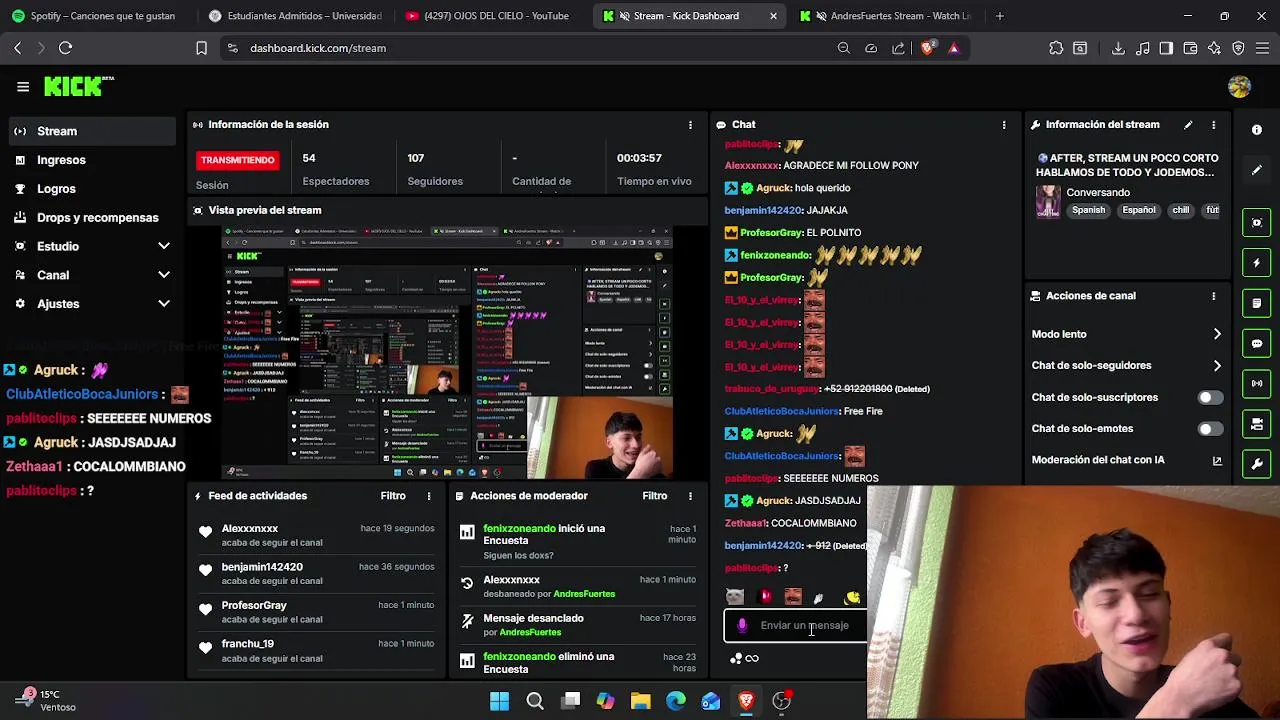Click the Spanish stream tag
Image resolution: width=1280 pixels, height=720 pixels.
pos(1088,211)
